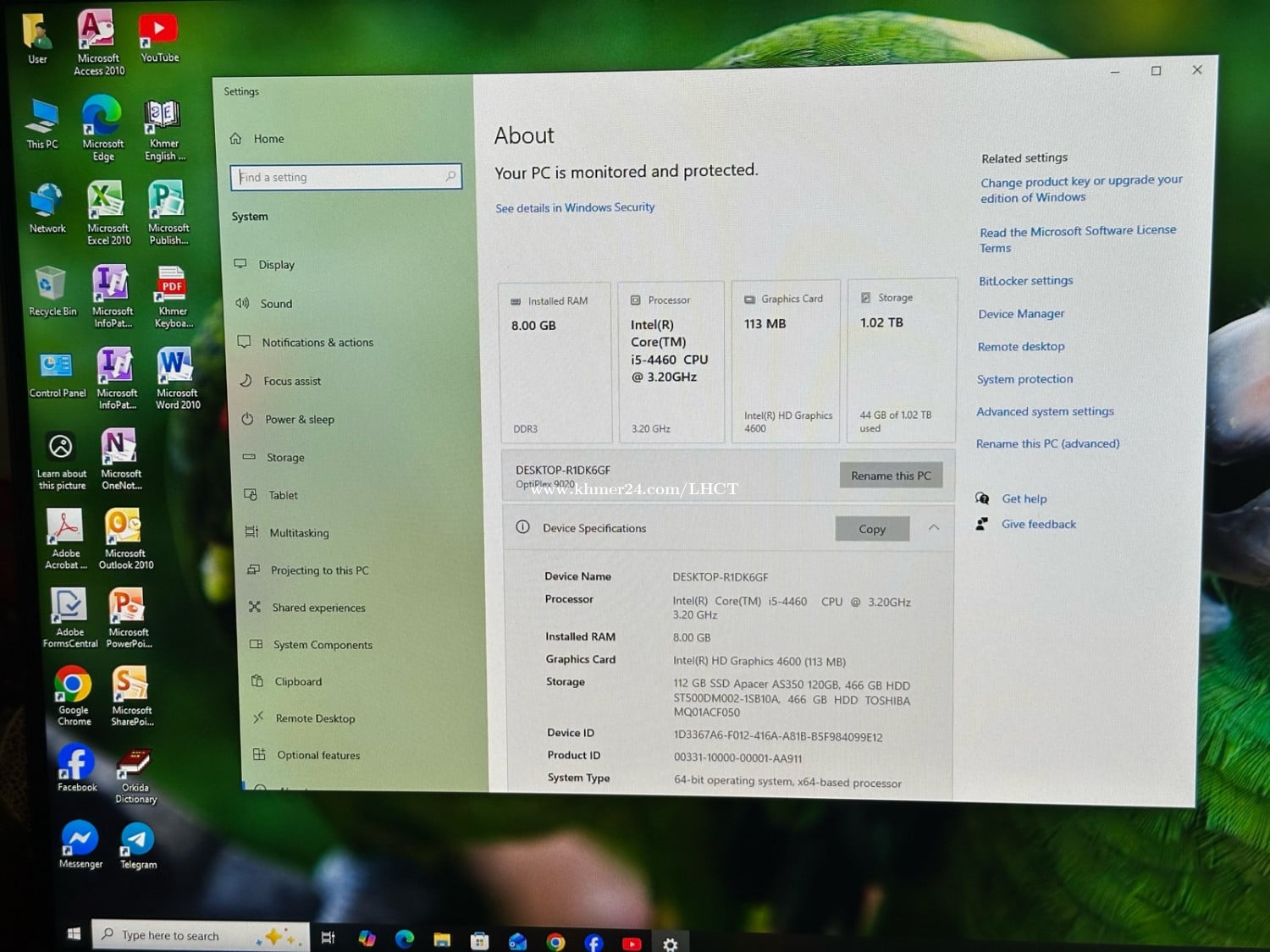The image size is (1270, 952).
Task: Open the Messenger desktop icon
Action: [80, 839]
